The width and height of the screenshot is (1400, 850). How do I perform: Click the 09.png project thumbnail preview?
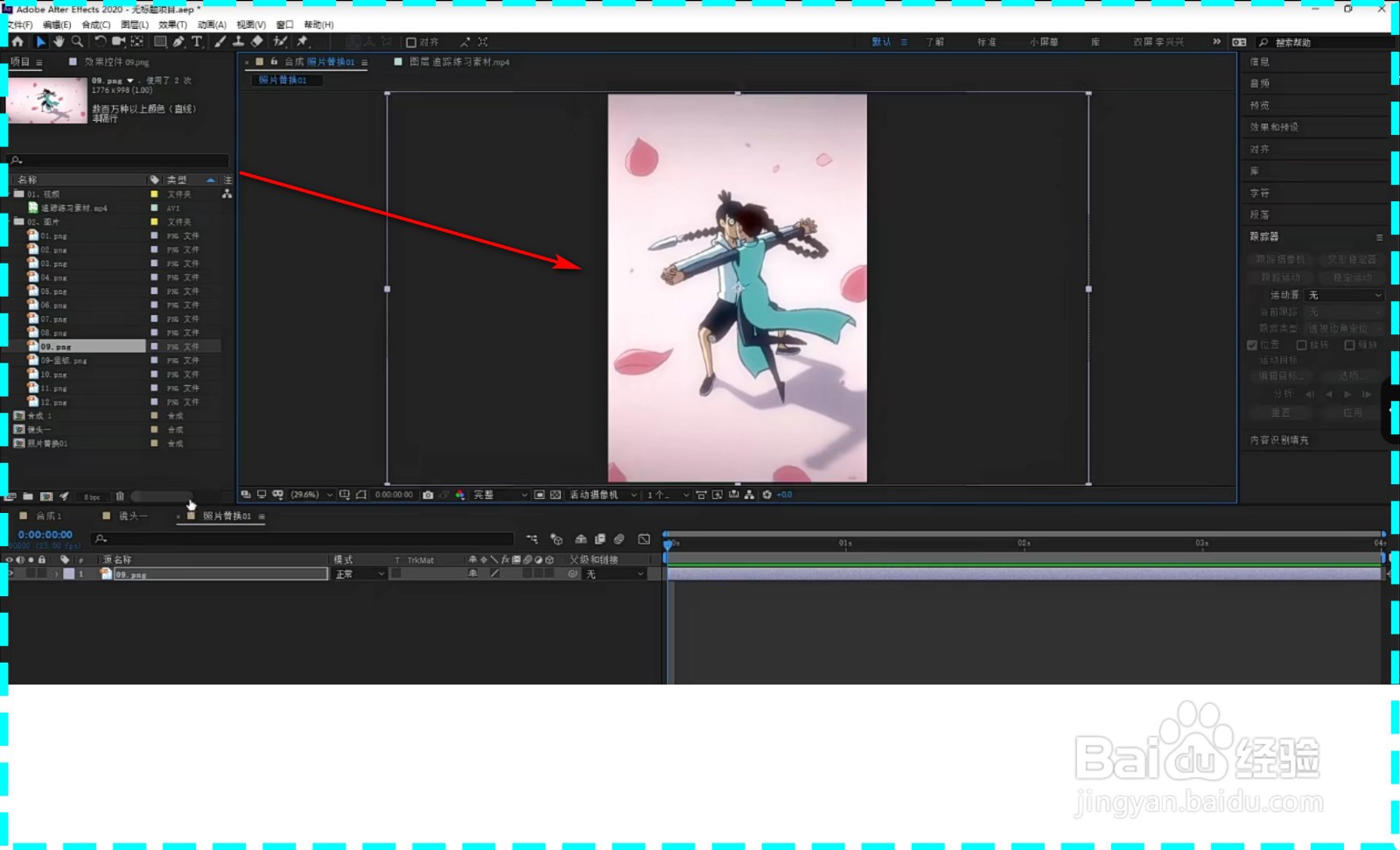48,100
